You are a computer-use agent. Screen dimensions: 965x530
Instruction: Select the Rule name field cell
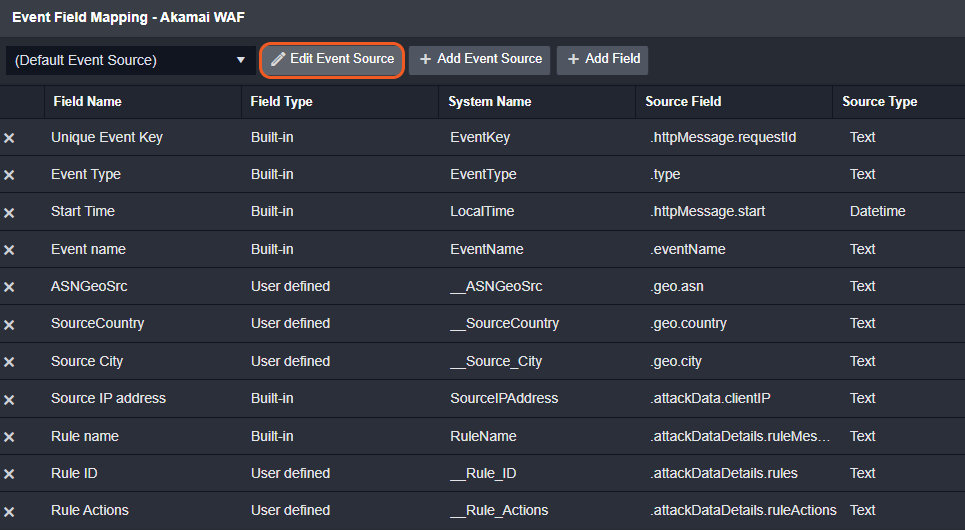[x=84, y=436]
